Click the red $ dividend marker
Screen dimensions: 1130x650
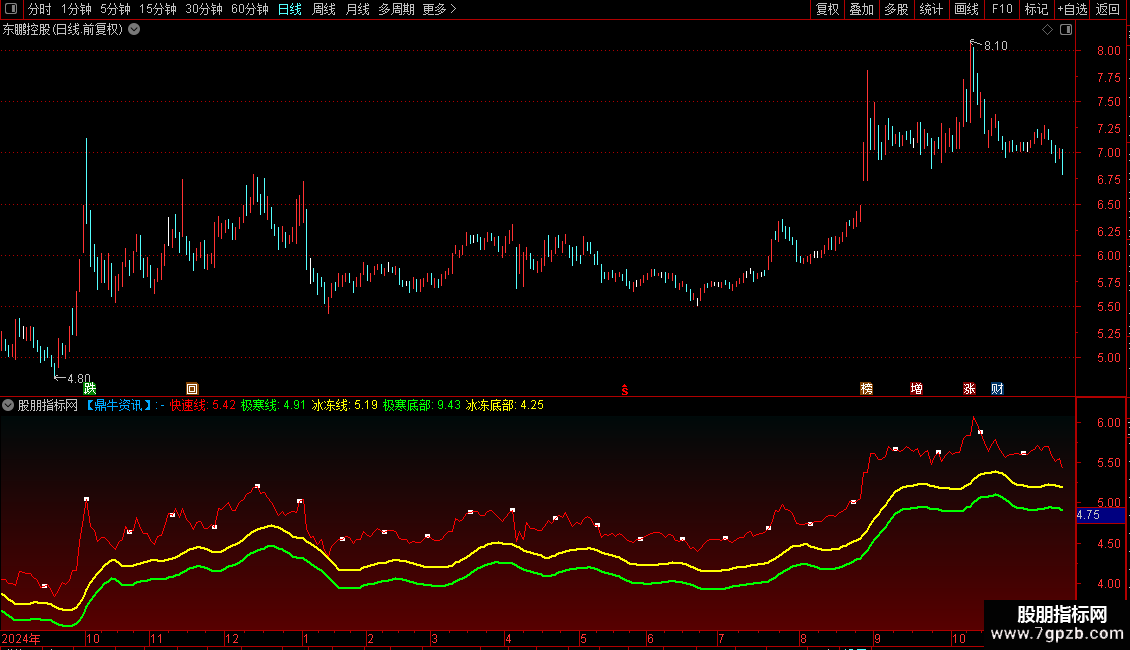pyautogui.click(x=625, y=390)
